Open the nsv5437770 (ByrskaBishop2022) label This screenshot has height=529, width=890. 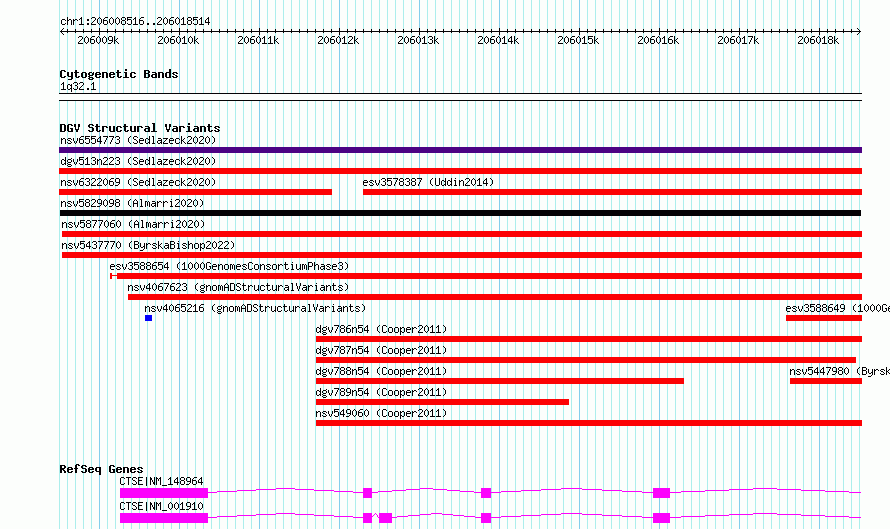[148, 245]
